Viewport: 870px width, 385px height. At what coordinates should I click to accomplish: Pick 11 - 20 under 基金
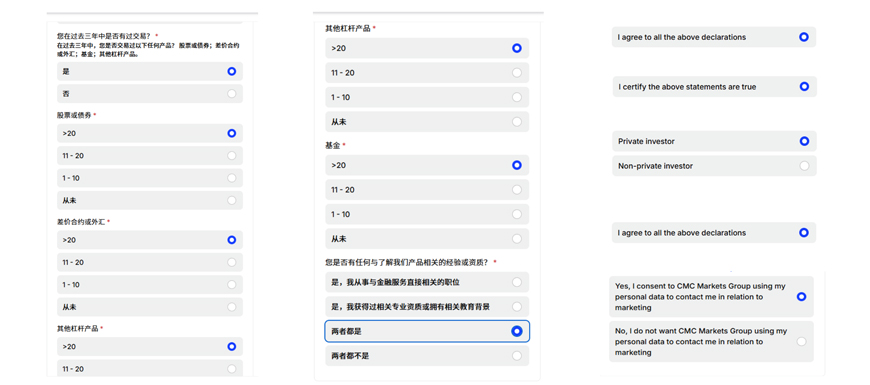pyautogui.click(x=427, y=190)
